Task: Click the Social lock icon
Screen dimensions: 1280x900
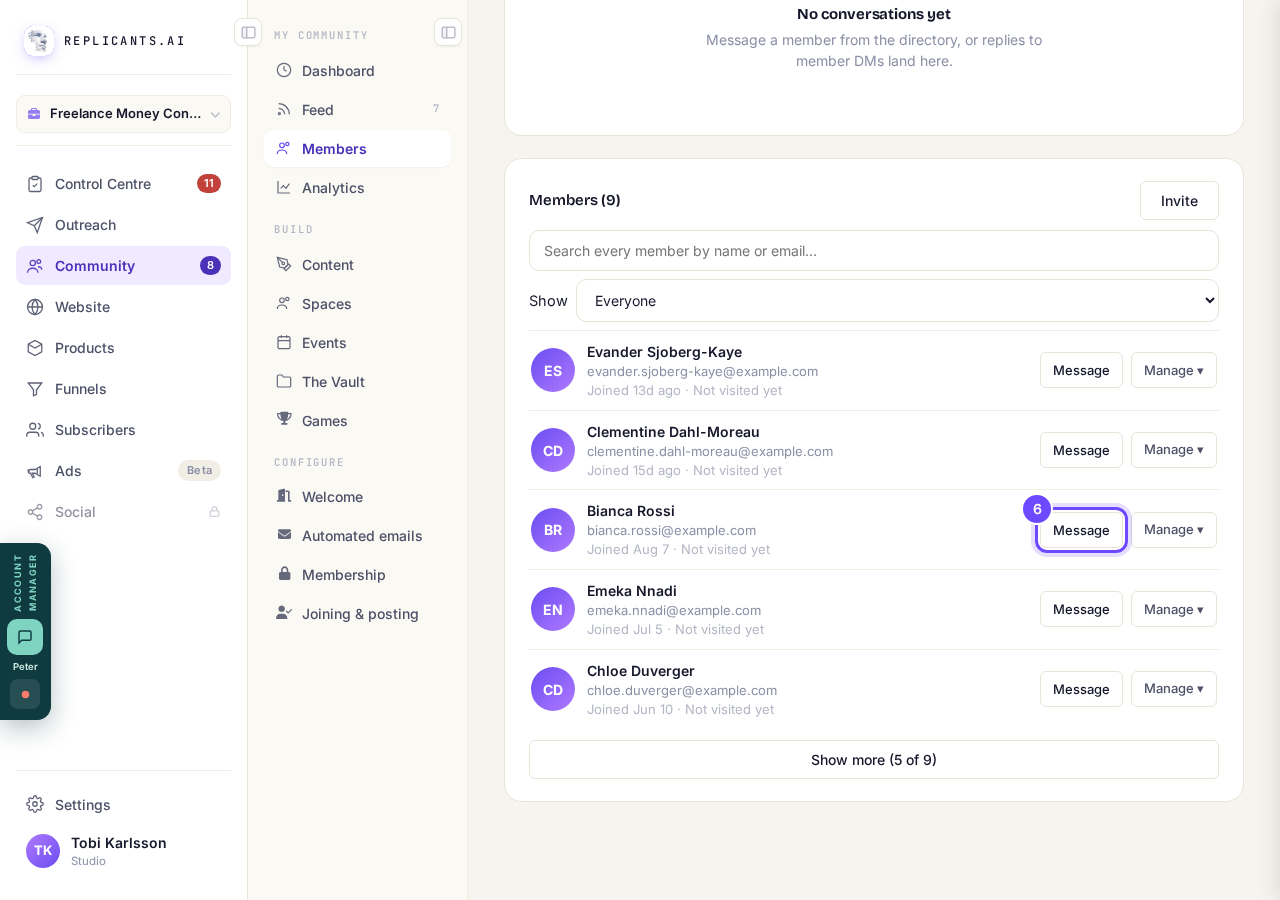Action: (214, 512)
